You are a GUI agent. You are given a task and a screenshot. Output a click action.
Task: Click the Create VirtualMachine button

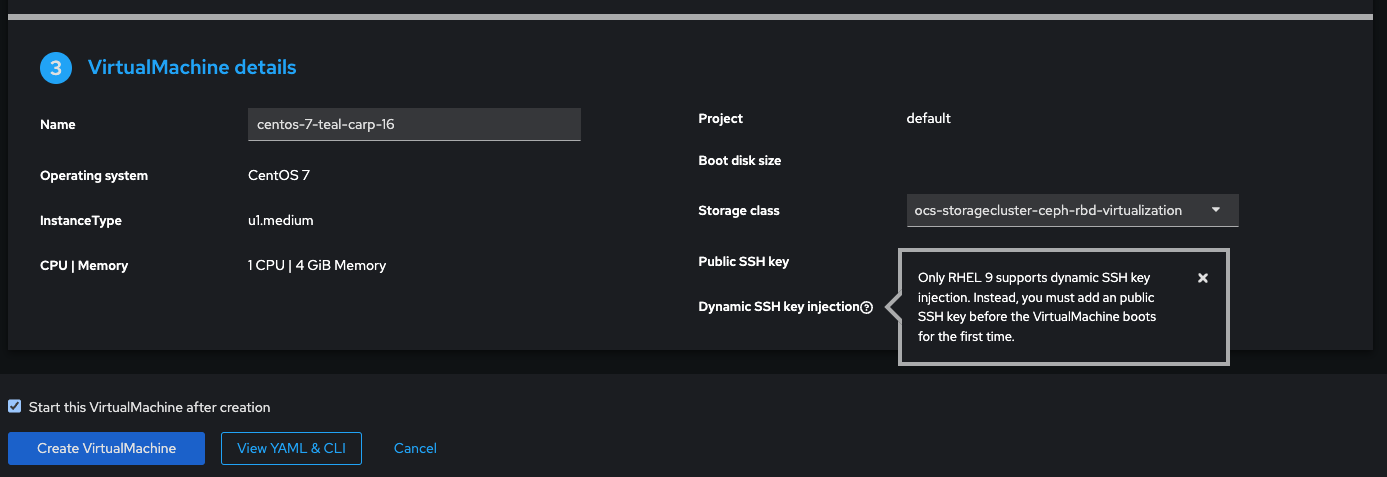106,449
